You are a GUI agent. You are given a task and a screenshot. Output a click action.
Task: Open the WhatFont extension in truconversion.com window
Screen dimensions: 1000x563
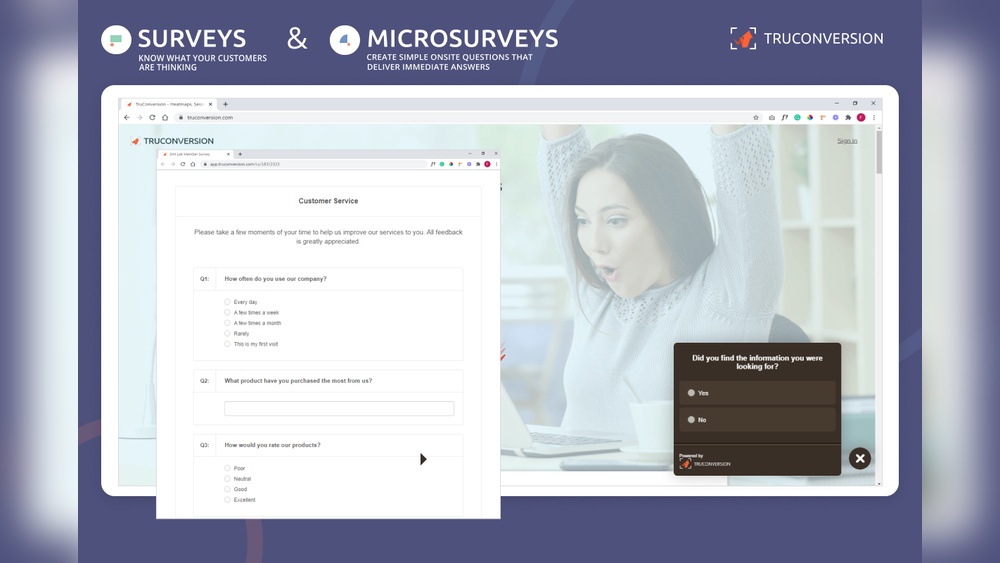[784, 117]
